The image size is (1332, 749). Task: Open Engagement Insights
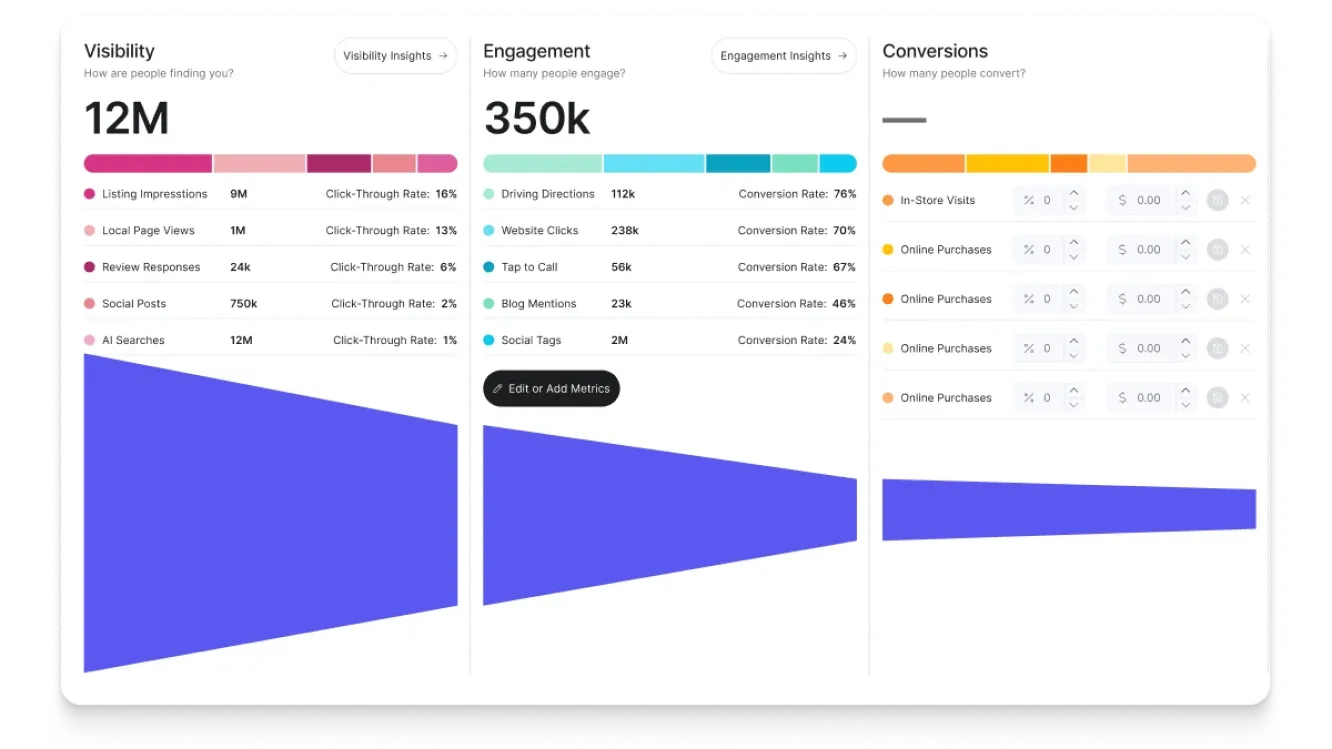[x=783, y=56]
